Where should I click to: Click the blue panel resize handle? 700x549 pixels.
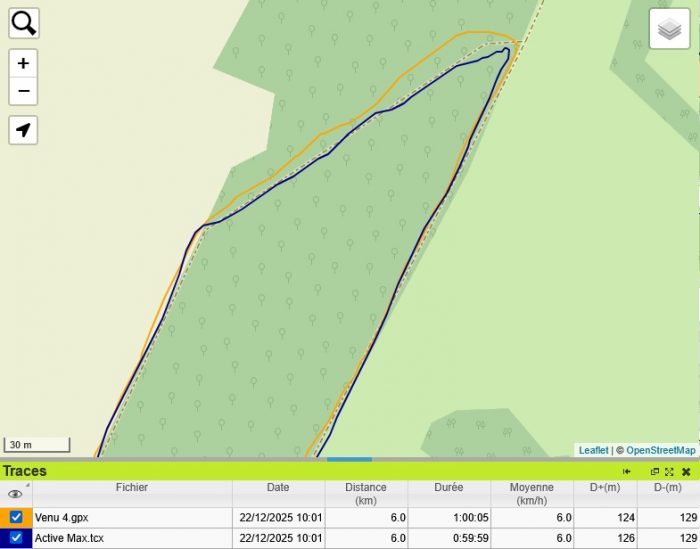349,459
